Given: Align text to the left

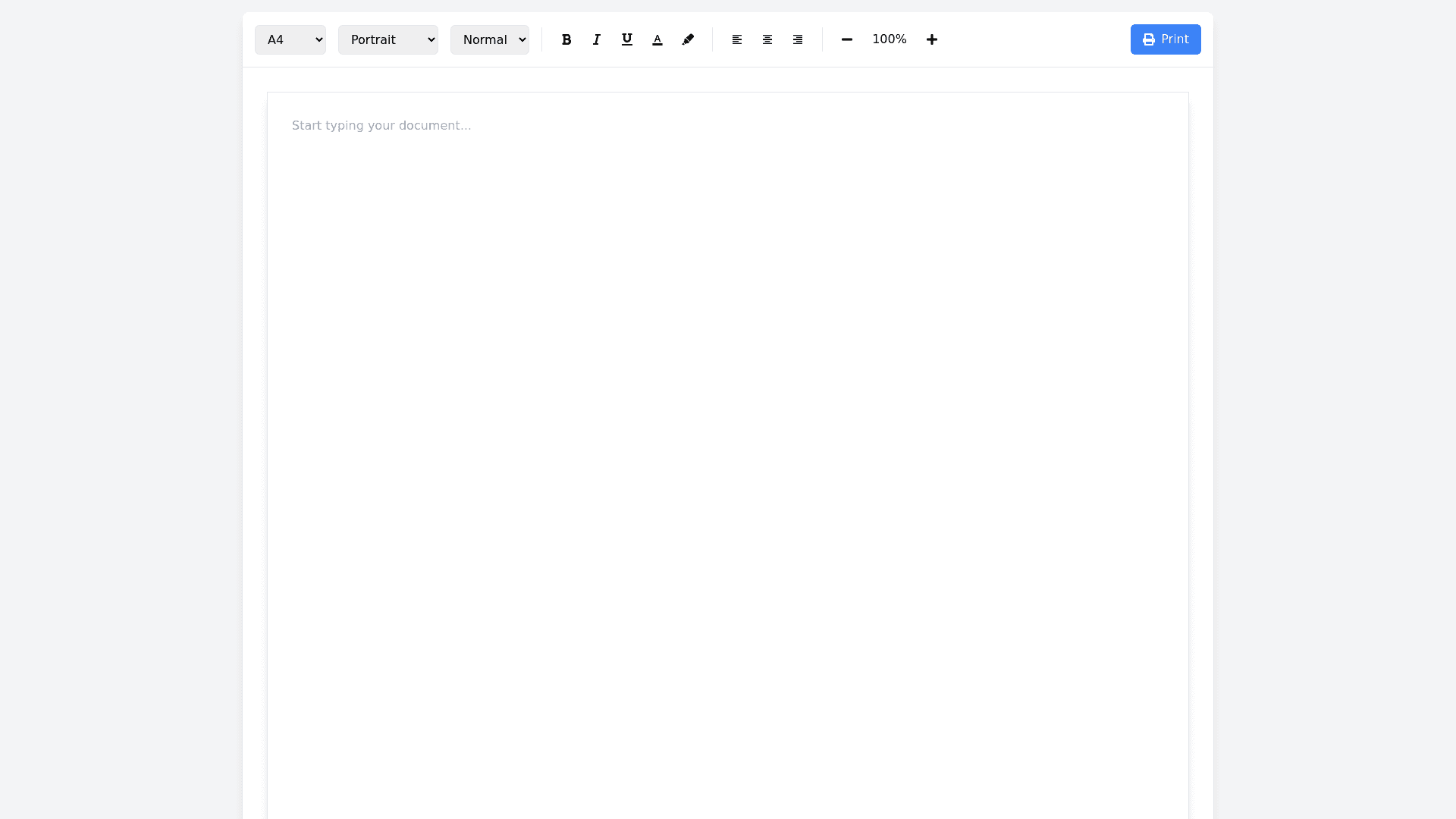Looking at the screenshot, I should coord(737,39).
